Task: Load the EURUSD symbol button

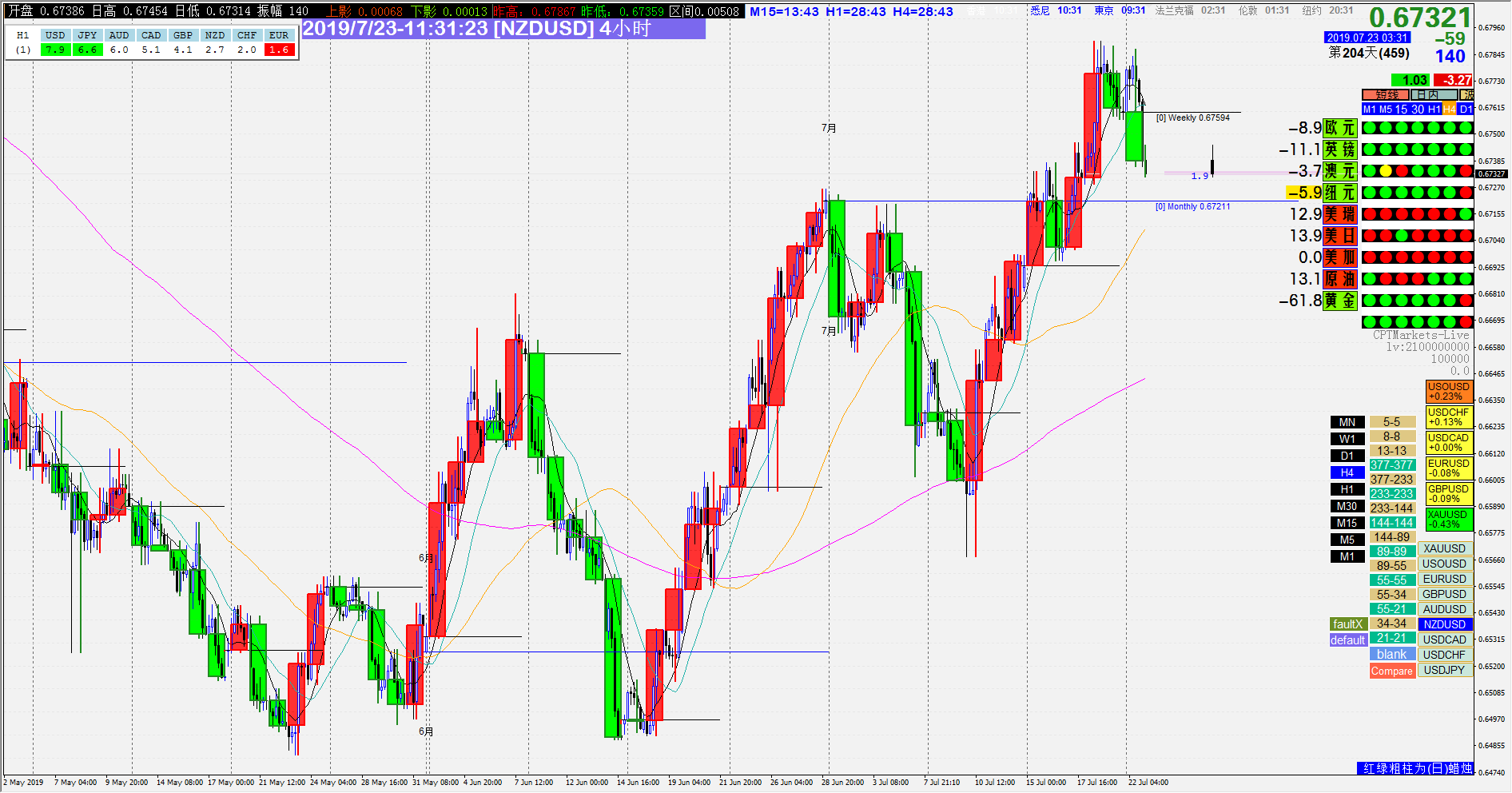Action: [x=1445, y=579]
